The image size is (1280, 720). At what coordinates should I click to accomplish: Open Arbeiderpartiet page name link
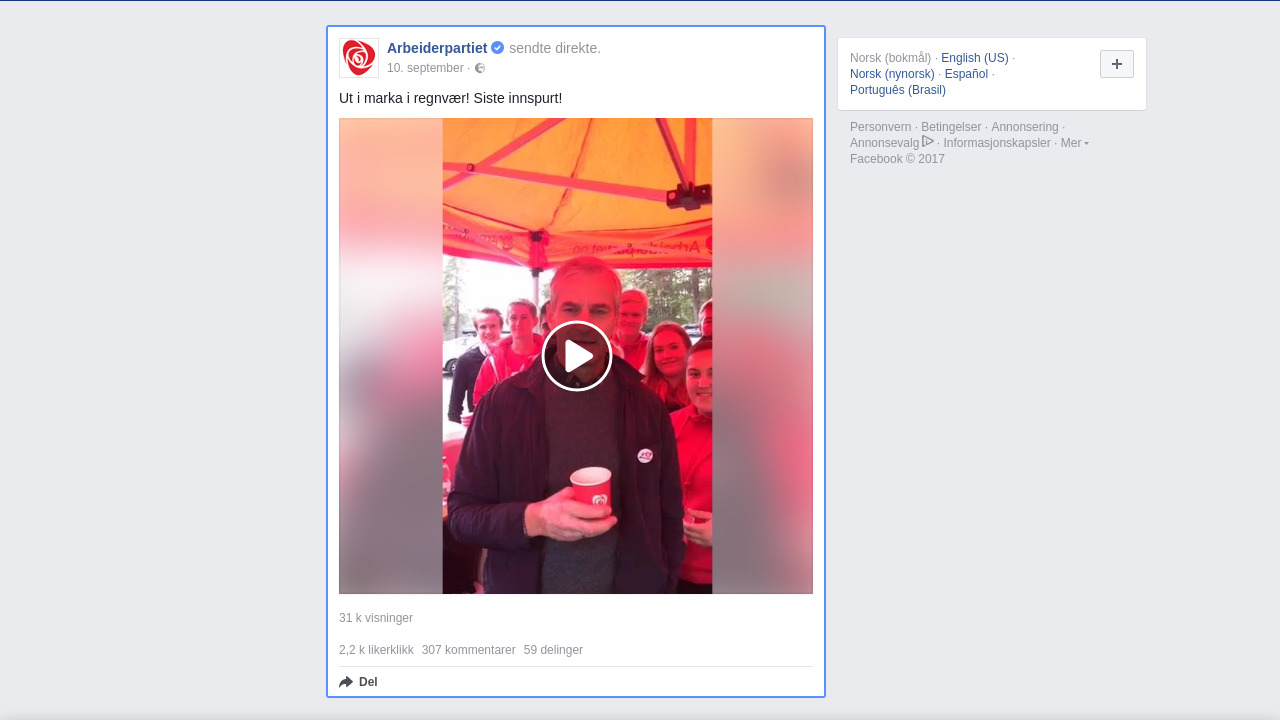(437, 48)
